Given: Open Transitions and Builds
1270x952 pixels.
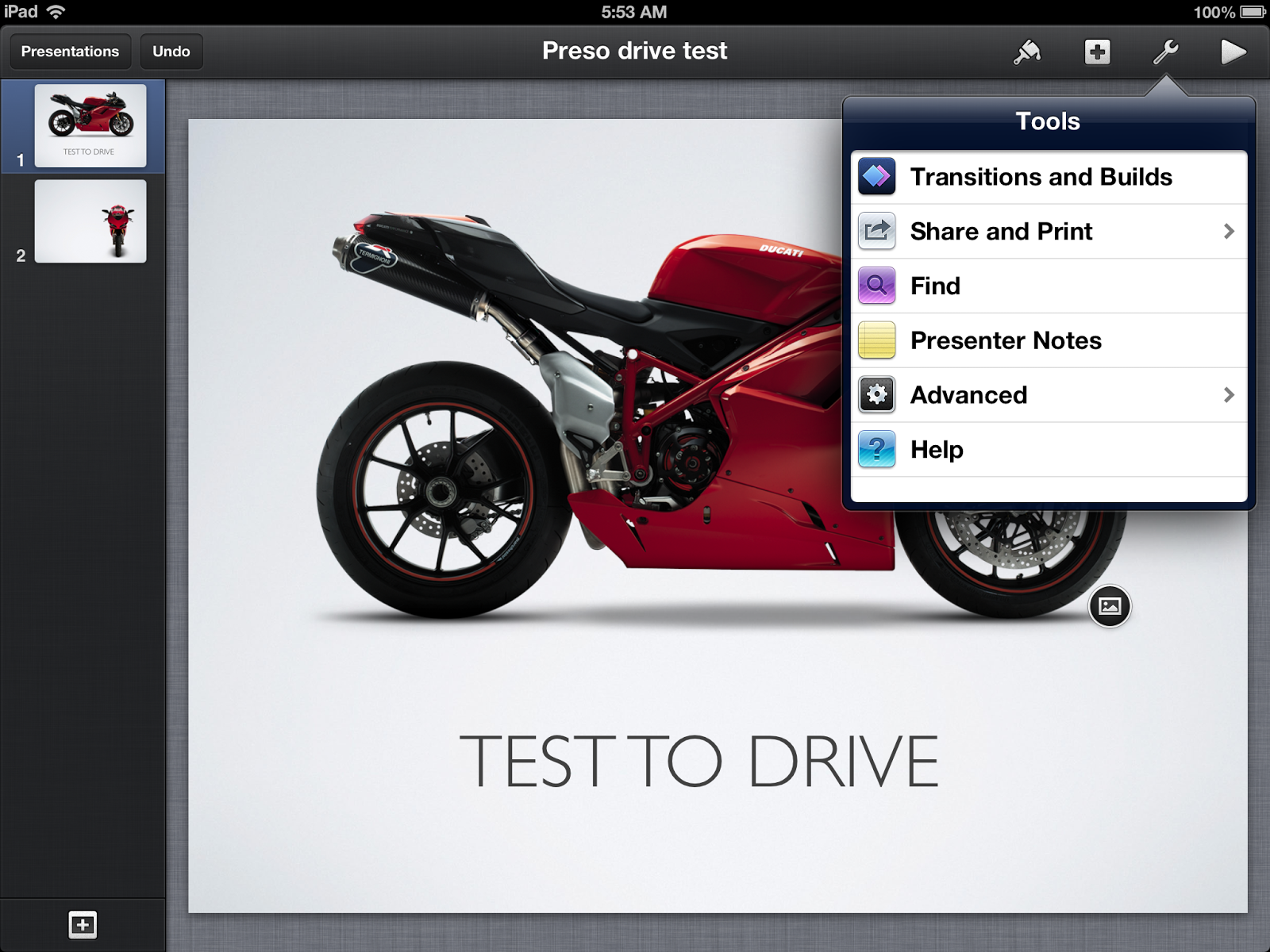Looking at the screenshot, I should (1049, 177).
